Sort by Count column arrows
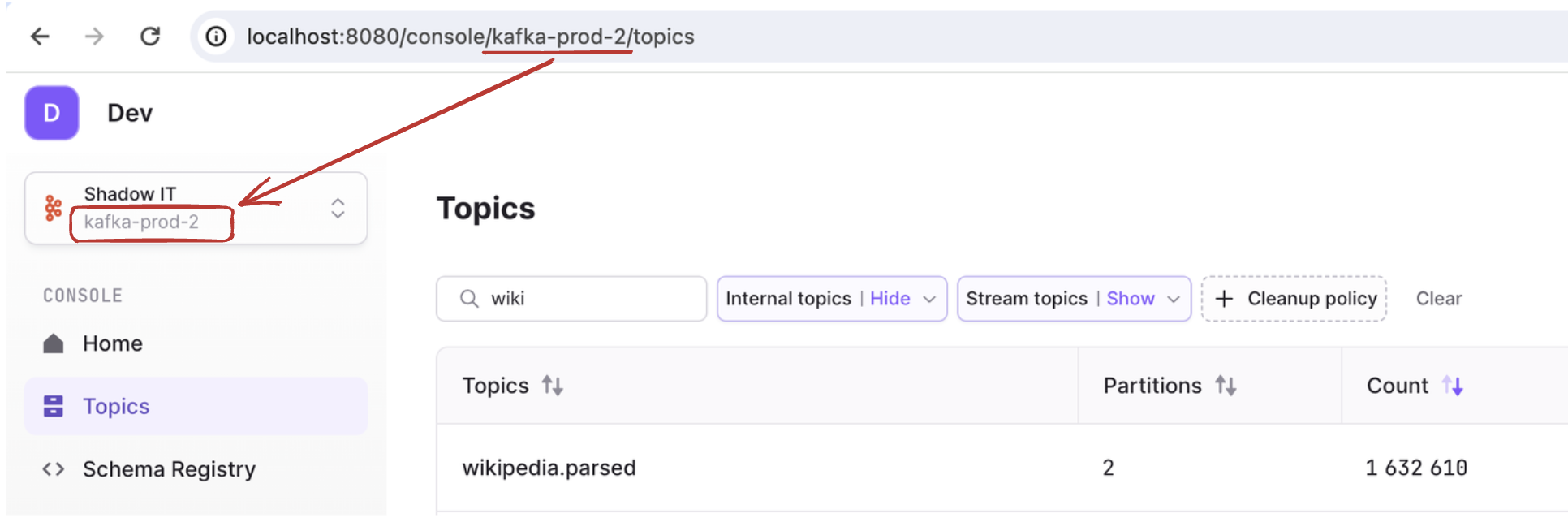Image resolution: width=1568 pixels, height=518 pixels. coord(1453,386)
